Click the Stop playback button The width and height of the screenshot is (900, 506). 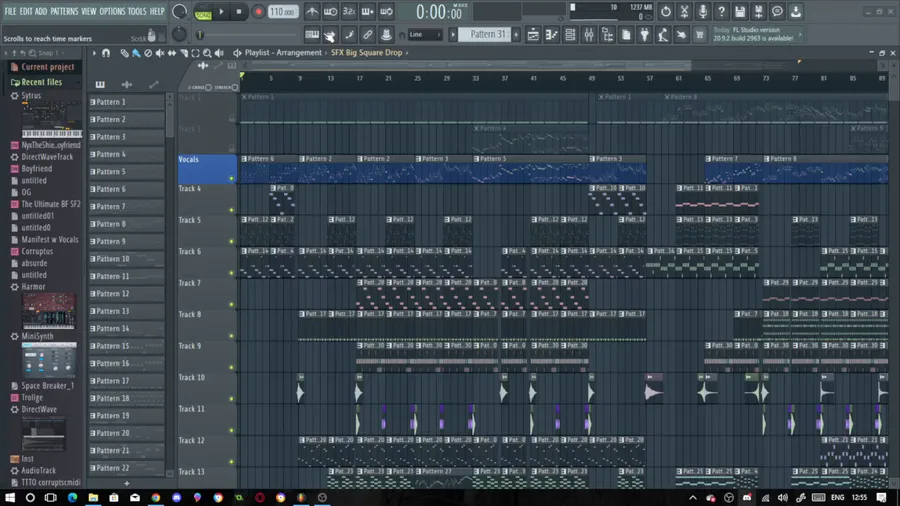click(239, 11)
